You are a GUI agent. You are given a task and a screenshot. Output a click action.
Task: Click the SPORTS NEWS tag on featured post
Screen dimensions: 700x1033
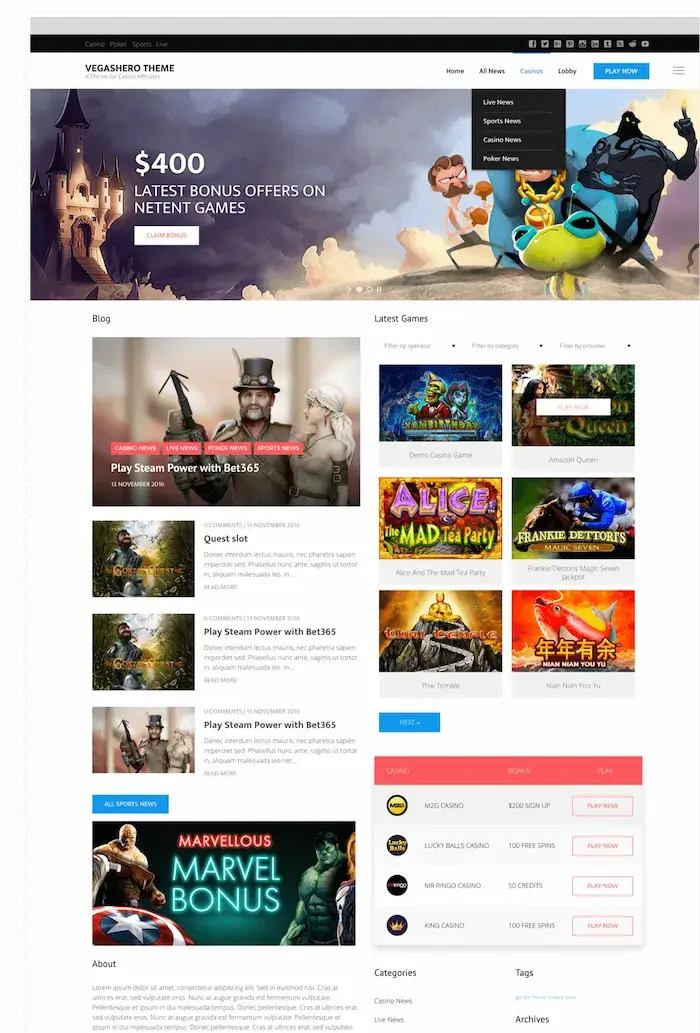tap(279, 448)
